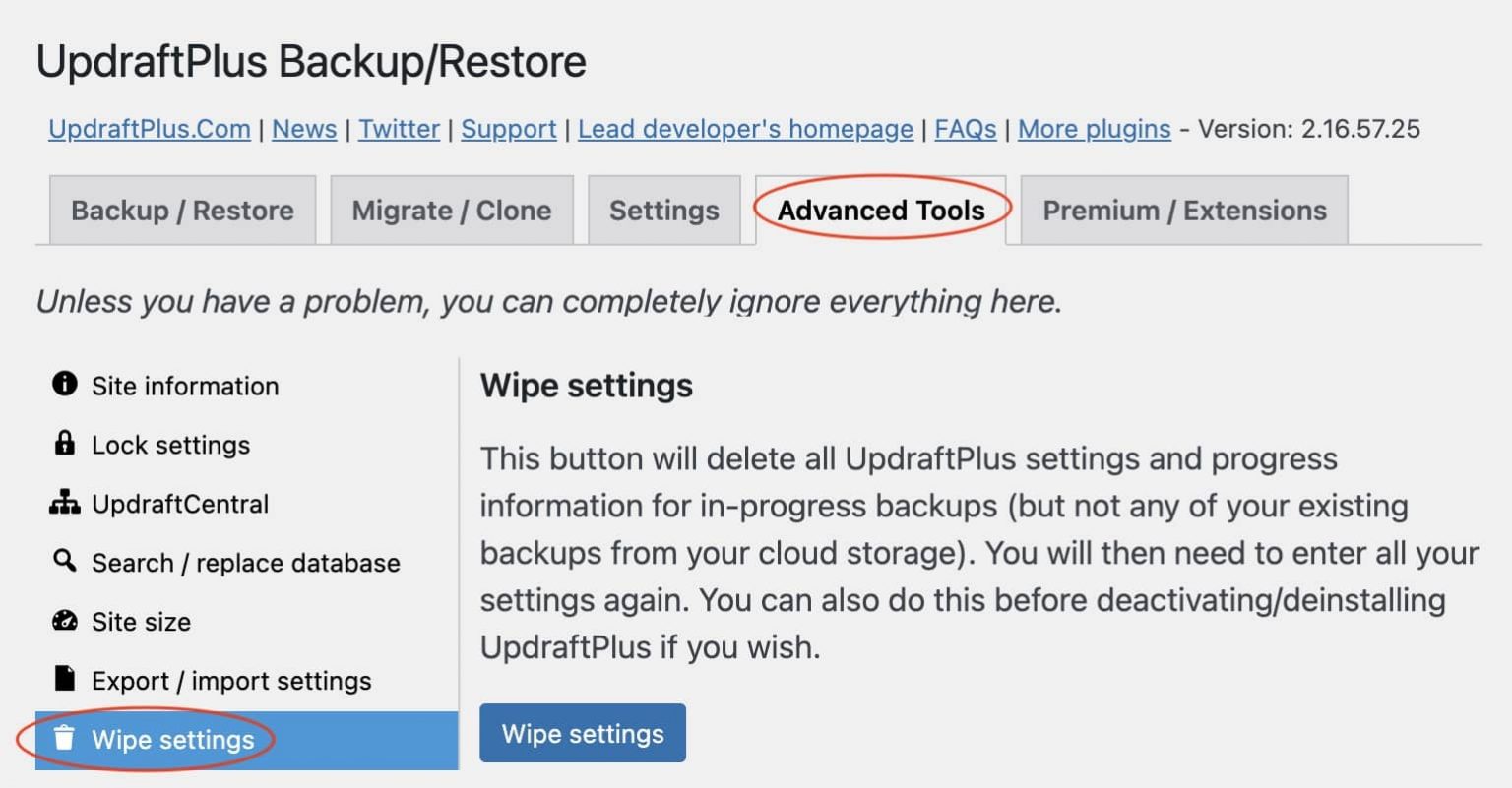Open the Lead developer's homepage link
1512x788 pixels.
[x=745, y=129]
